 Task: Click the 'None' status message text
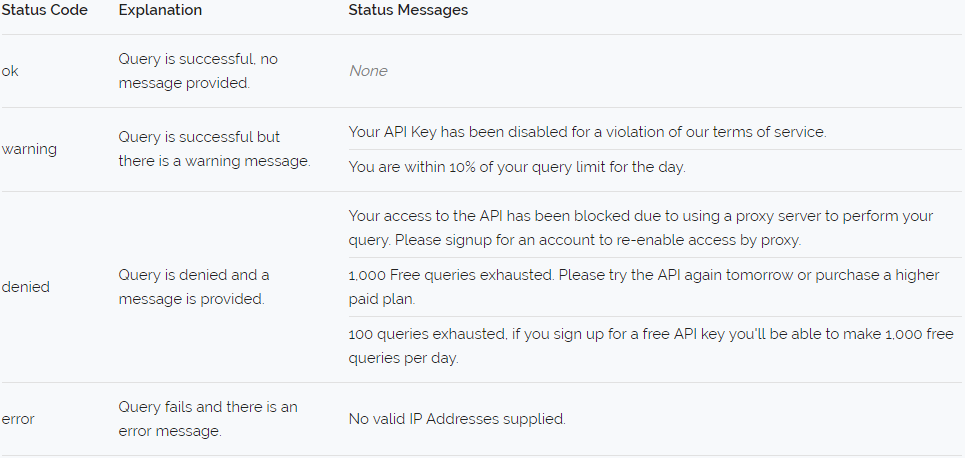pos(368,71)
